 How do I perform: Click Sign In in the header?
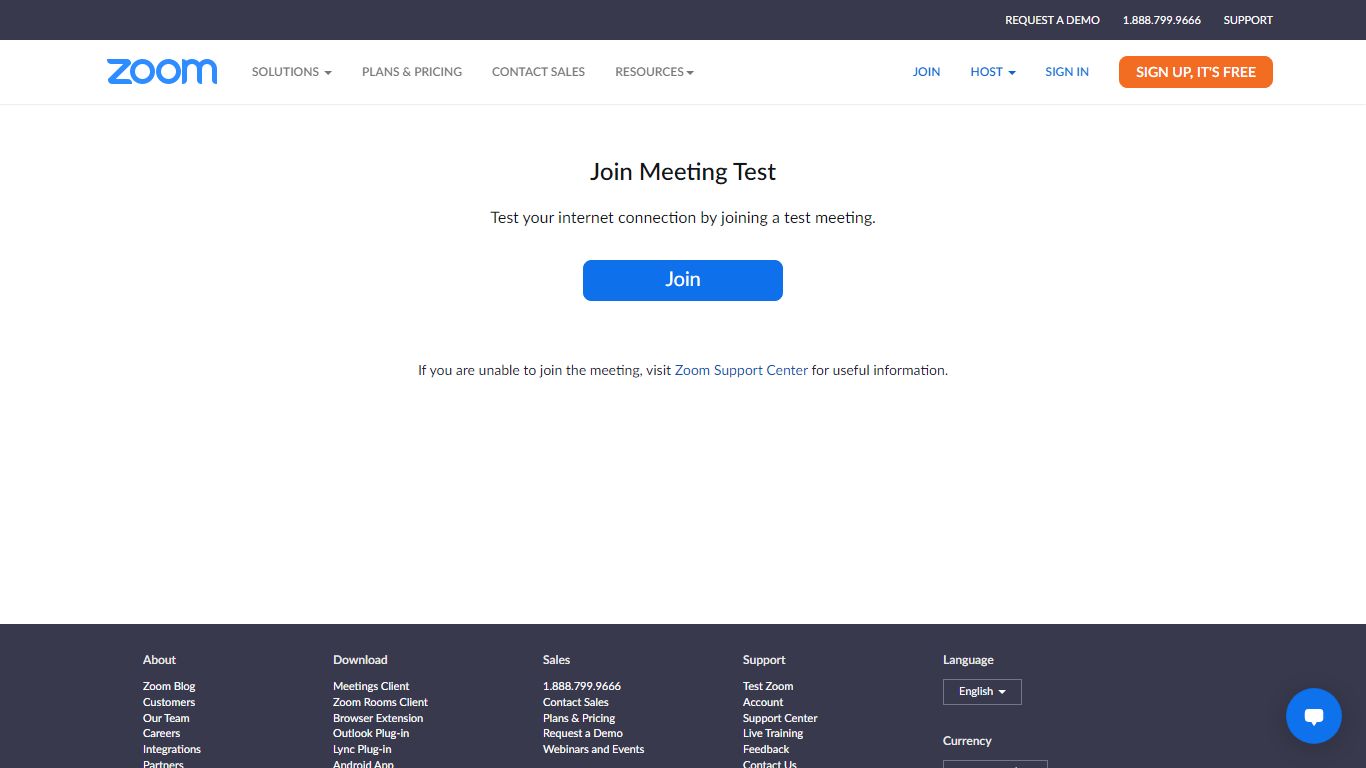point(1067,72)
